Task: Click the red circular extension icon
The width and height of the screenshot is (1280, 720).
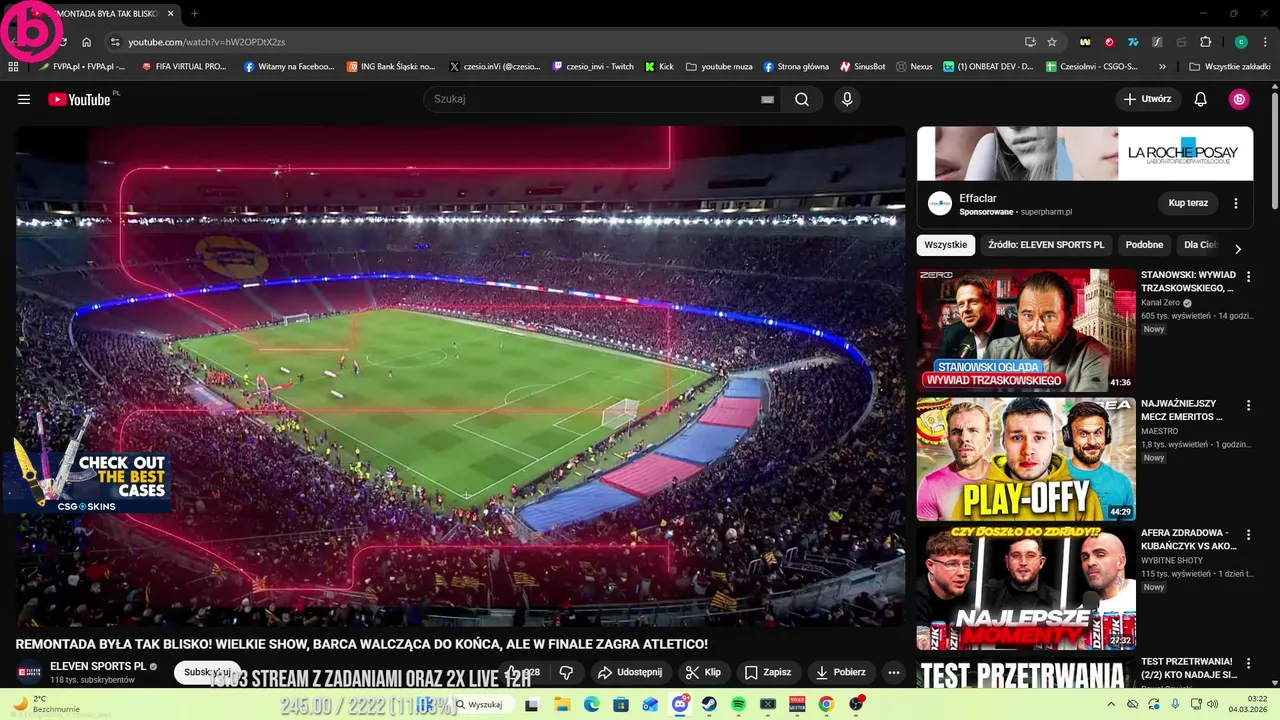Action: click(1109, 42)
